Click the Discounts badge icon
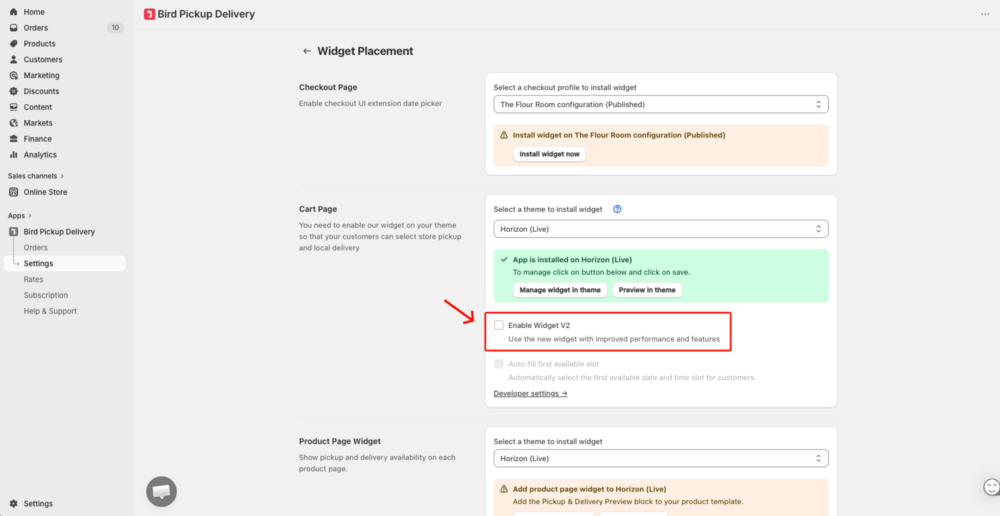The image size is (1000, 516). 13,91
